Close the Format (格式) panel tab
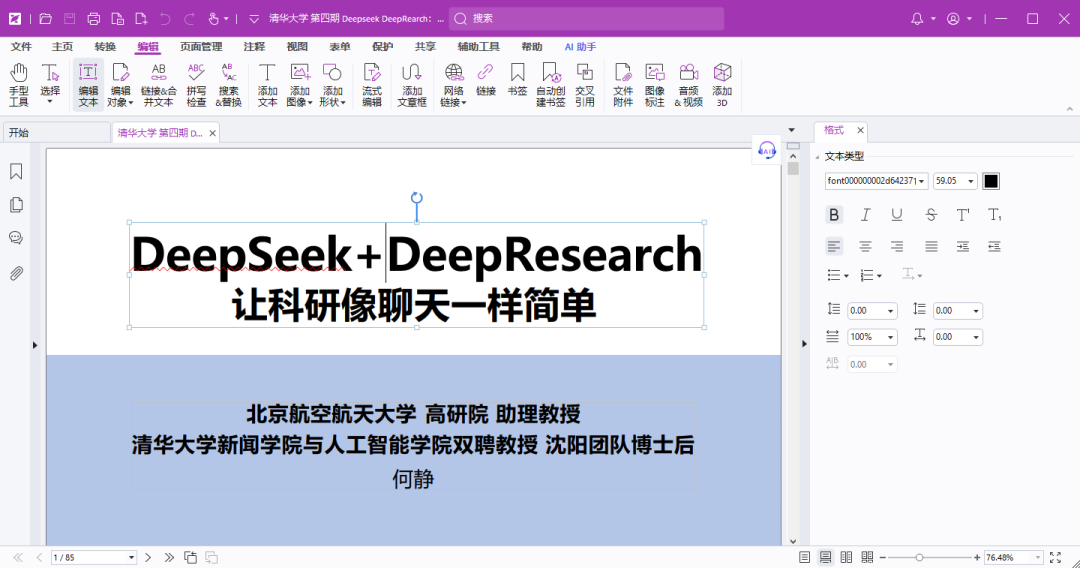Screen dimensions: 1080x568 click(x=860, y=130)
